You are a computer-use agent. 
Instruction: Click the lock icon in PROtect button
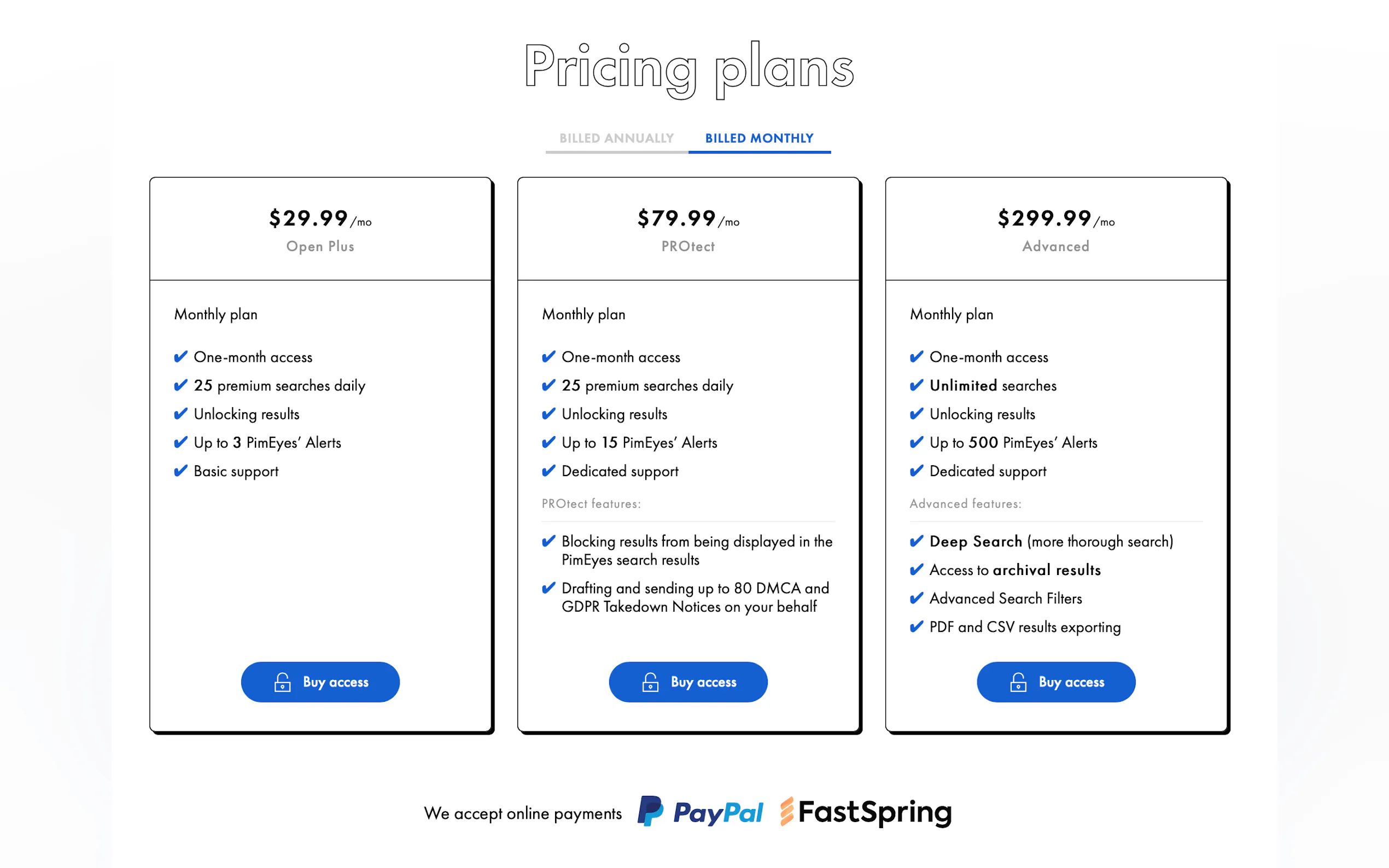(650, 682)
